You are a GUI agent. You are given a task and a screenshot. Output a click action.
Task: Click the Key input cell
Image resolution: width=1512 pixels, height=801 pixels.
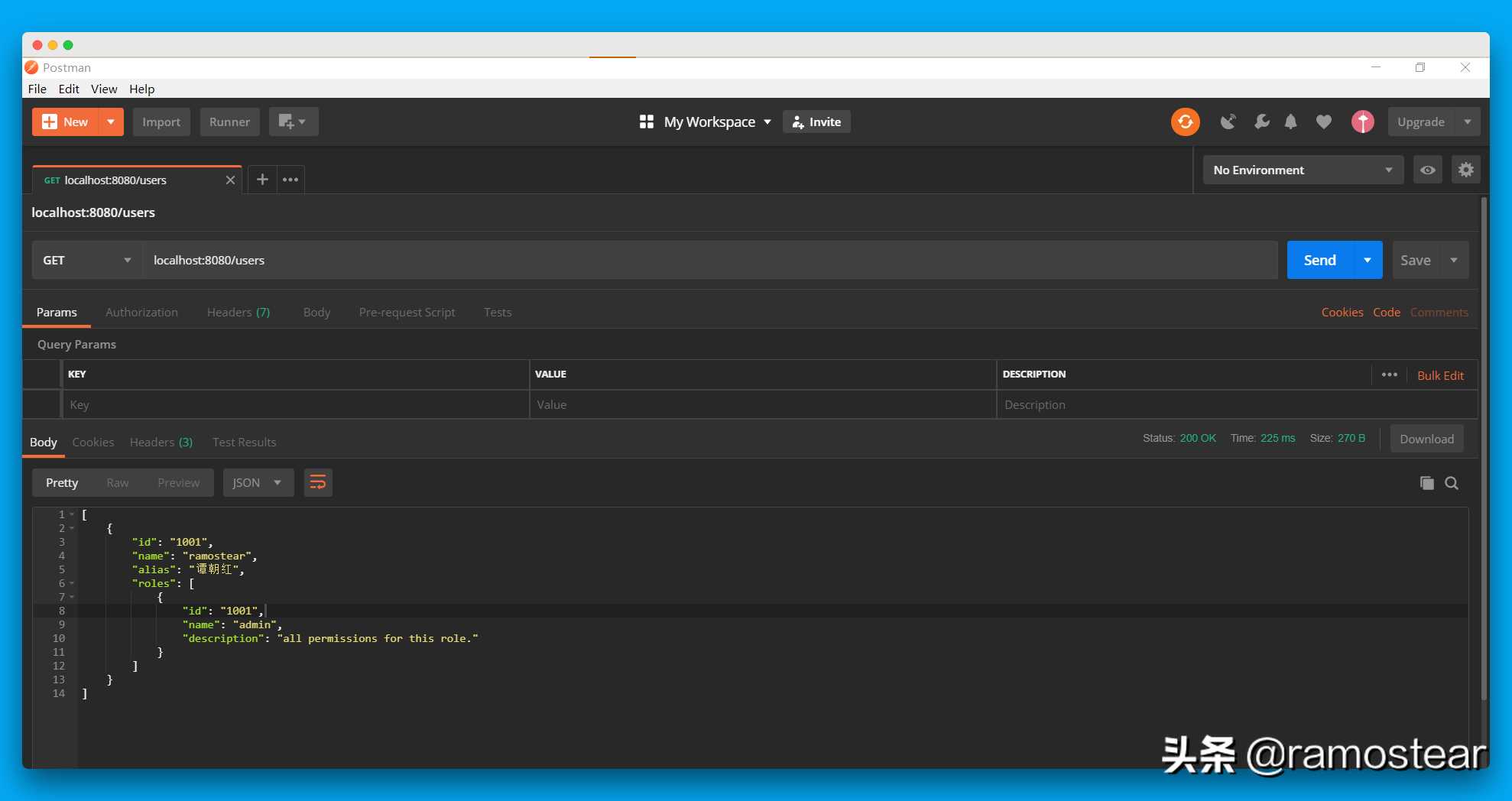coord(295,404)
